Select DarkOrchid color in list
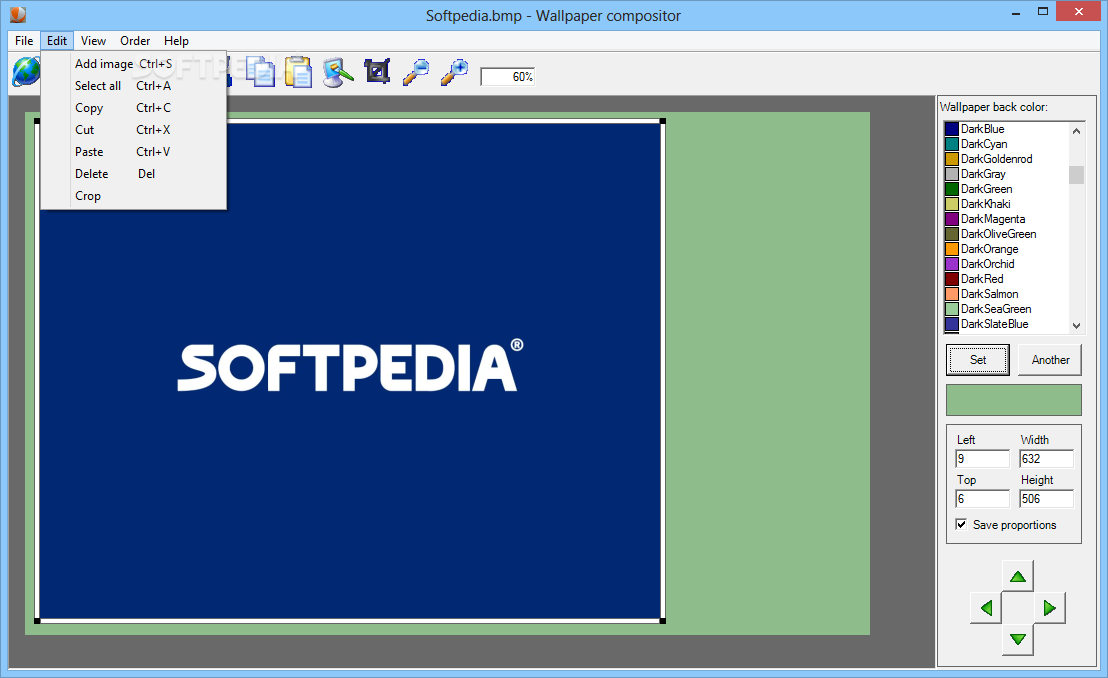Screen dimensions: 1108x678 [x=1006, y=264]
